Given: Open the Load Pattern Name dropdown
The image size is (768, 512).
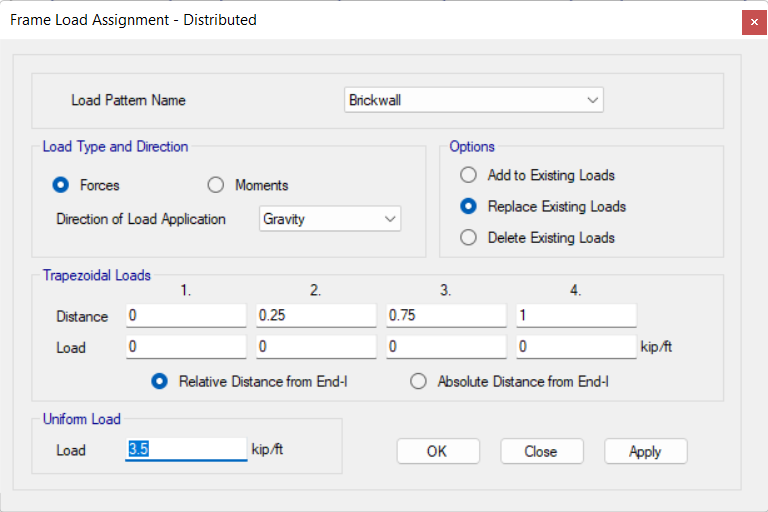Looking at the screenshot, I should click(x=474, y=100).
